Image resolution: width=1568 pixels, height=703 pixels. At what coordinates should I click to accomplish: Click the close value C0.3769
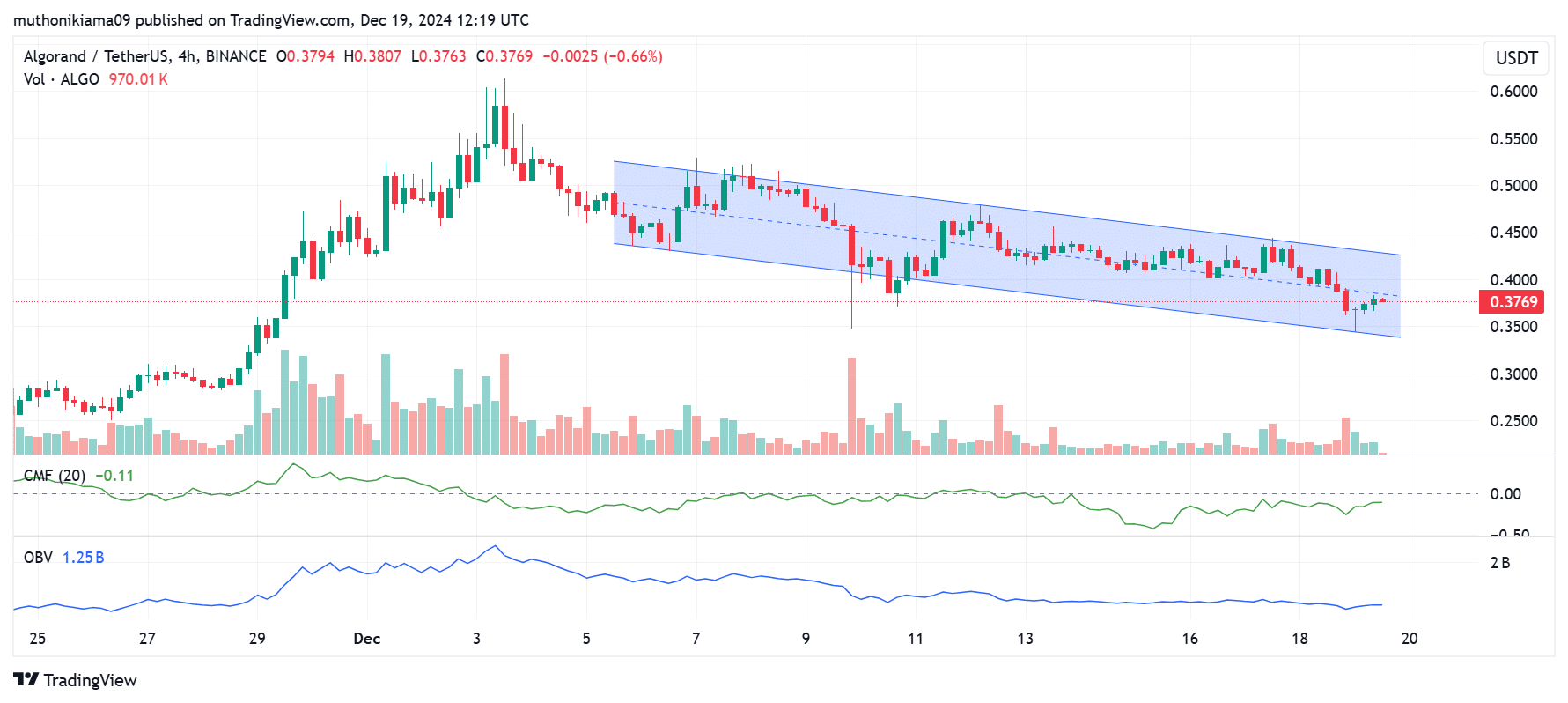(x=504, y=56)
